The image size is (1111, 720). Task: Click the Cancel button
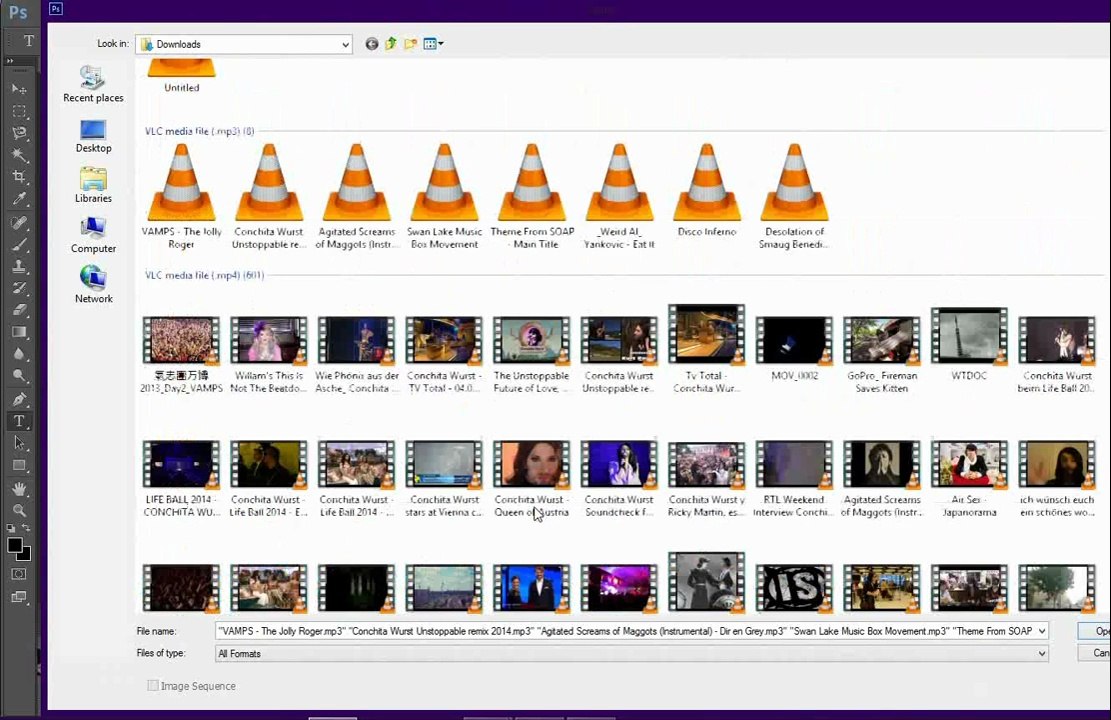click(1094, 653)
